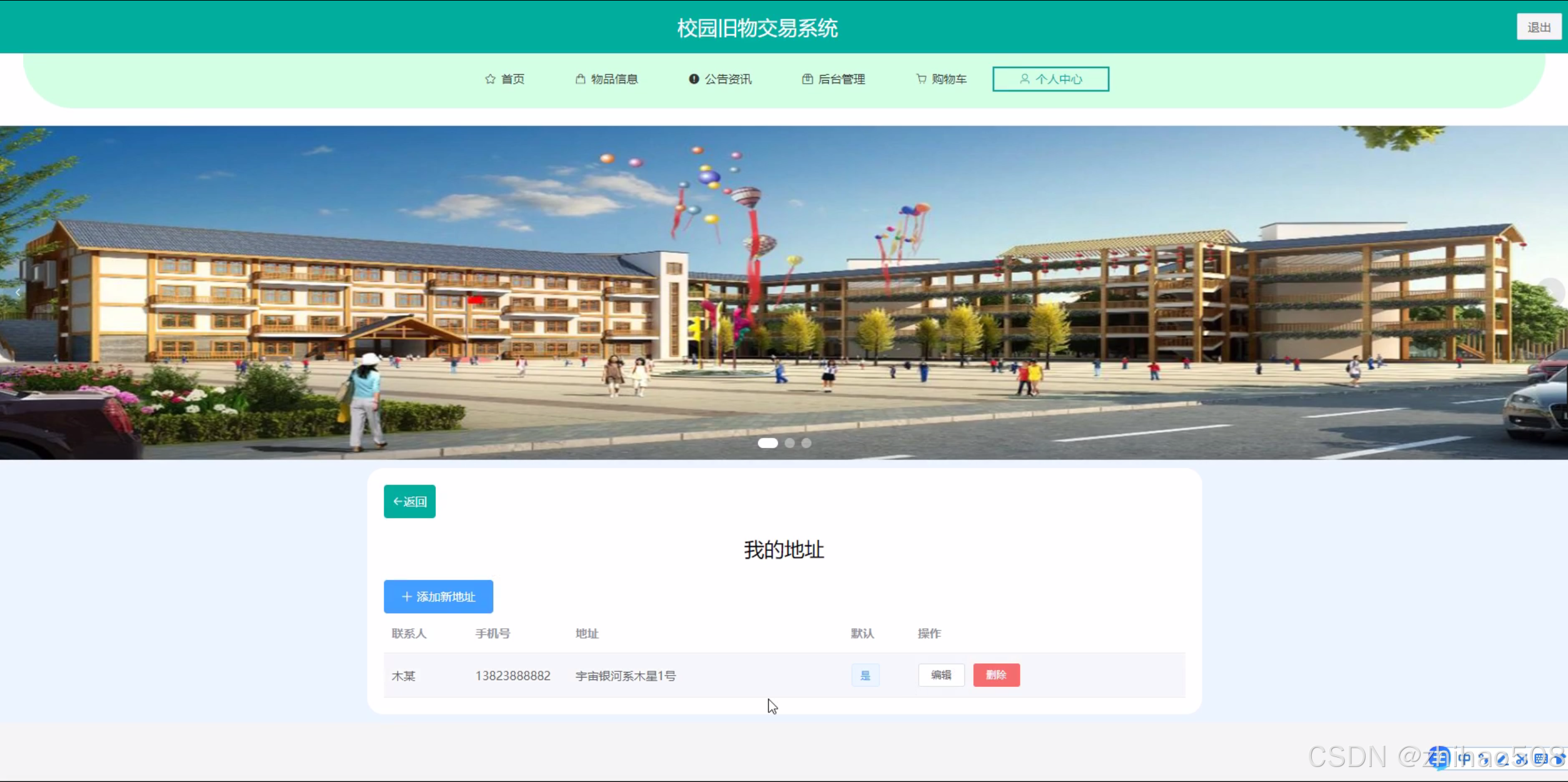1568x782 pixels.
Task: Jump to the third carousel dot
Action: [807, 443]
